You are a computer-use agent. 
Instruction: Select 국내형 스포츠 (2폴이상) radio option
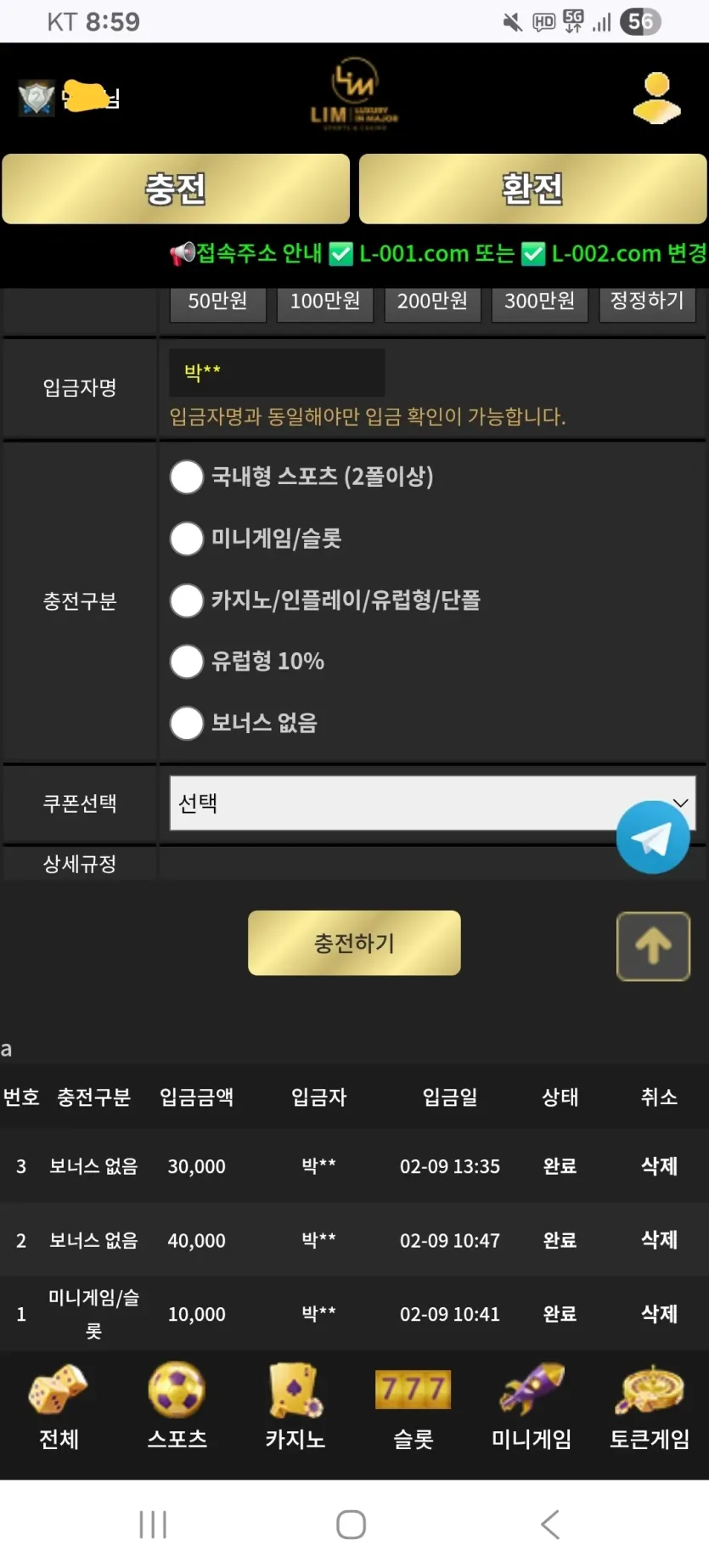click(x=187, y=477)
